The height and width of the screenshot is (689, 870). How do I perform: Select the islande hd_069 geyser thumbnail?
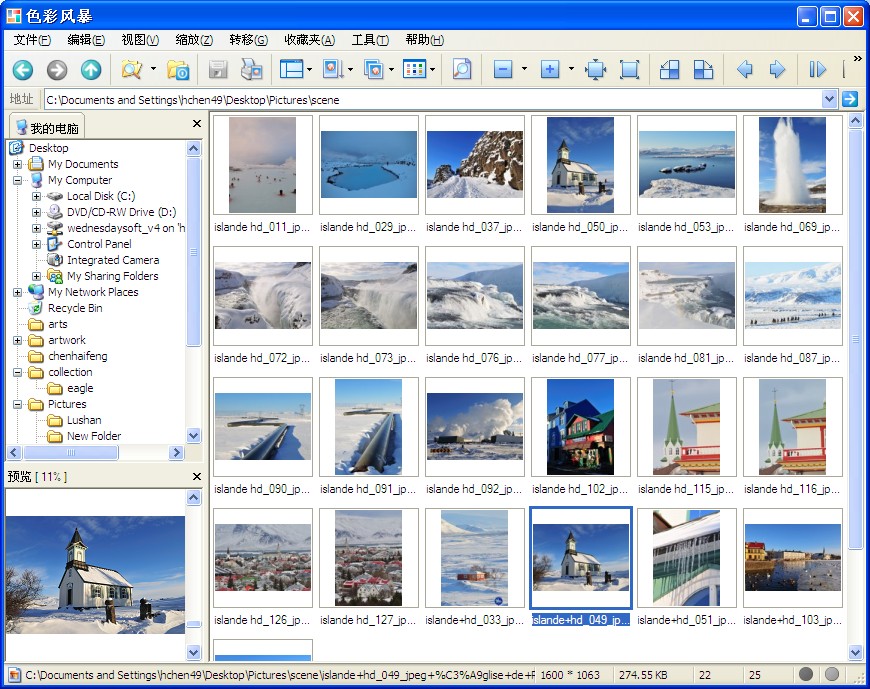click(792, 164)
